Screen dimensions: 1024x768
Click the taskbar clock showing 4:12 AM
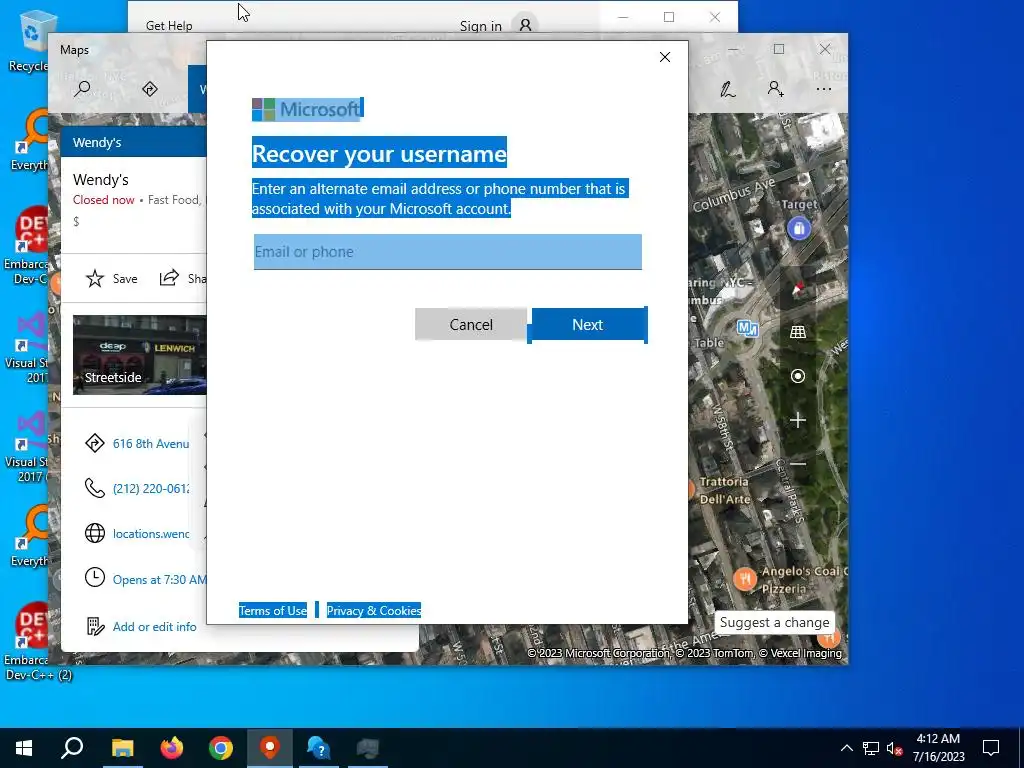938,748
